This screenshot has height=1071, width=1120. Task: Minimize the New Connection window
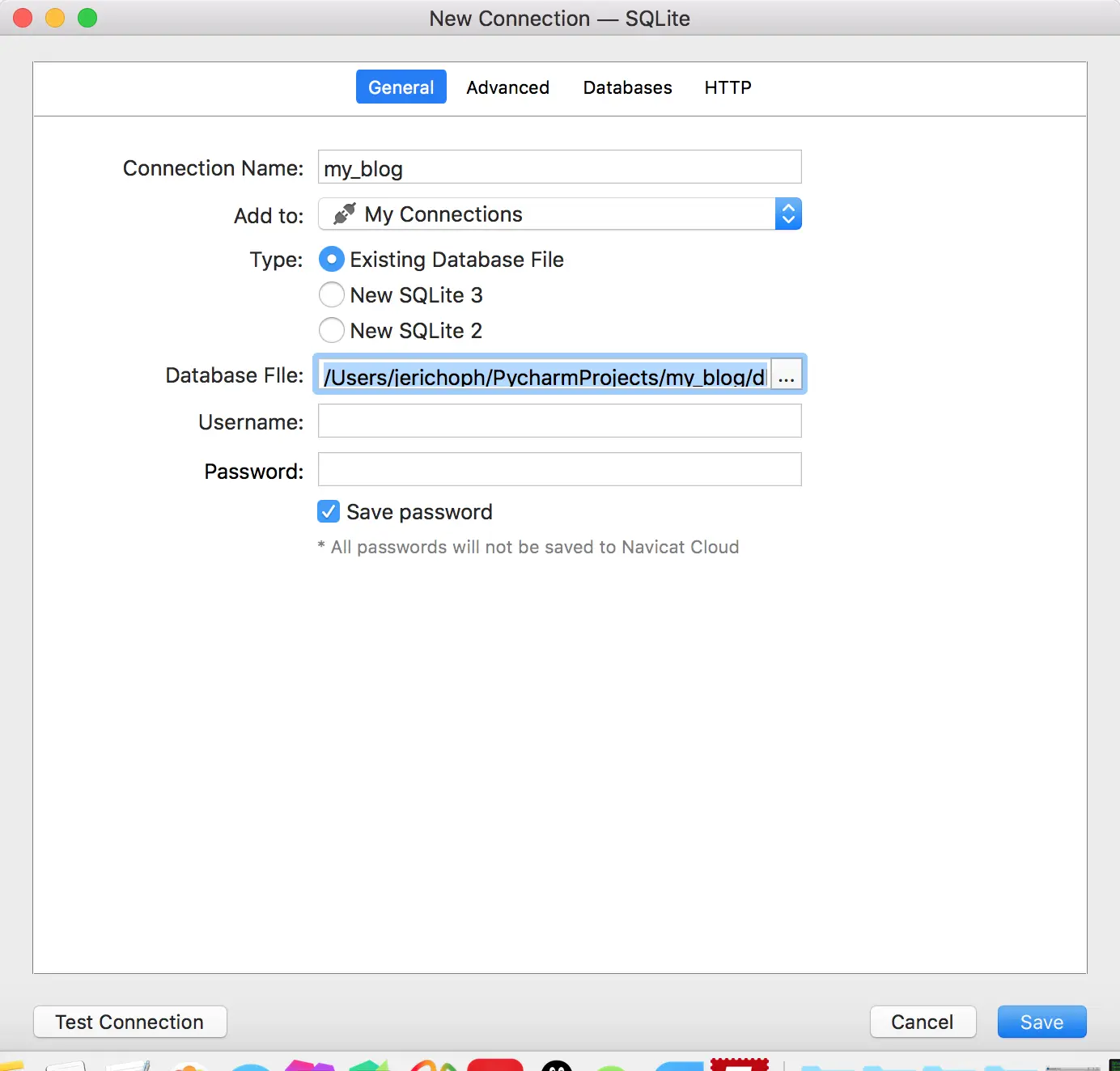pyautogui.click(x=55, y=18)
